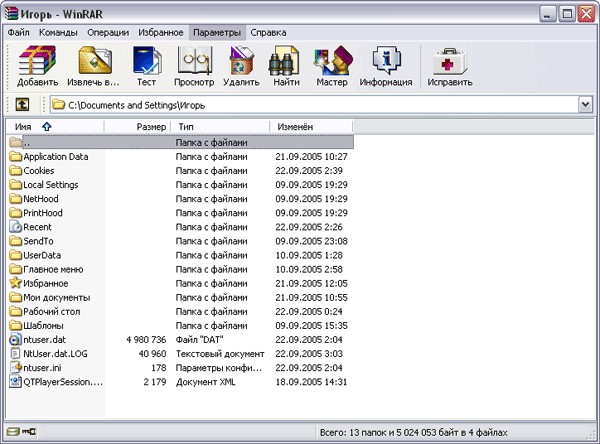Screen dimensions: 600x444
Task: Open the Файл menu
Action: coord(18,33)
